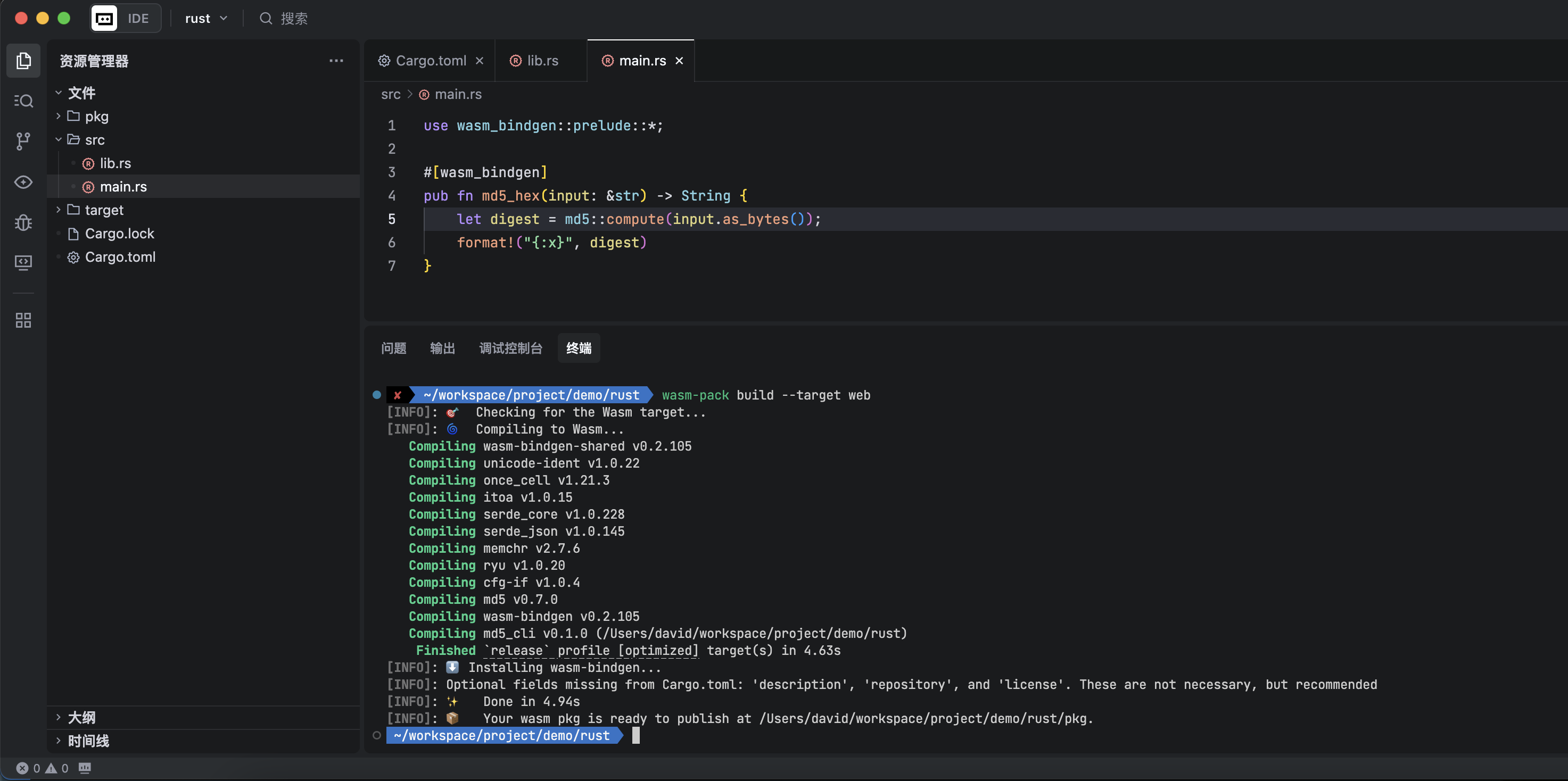The width and height of the screenshot is (1568, 781).
Task: Open the remote monitor icon in sidebar
Action: pyautogui.click(x=23, y=262)
